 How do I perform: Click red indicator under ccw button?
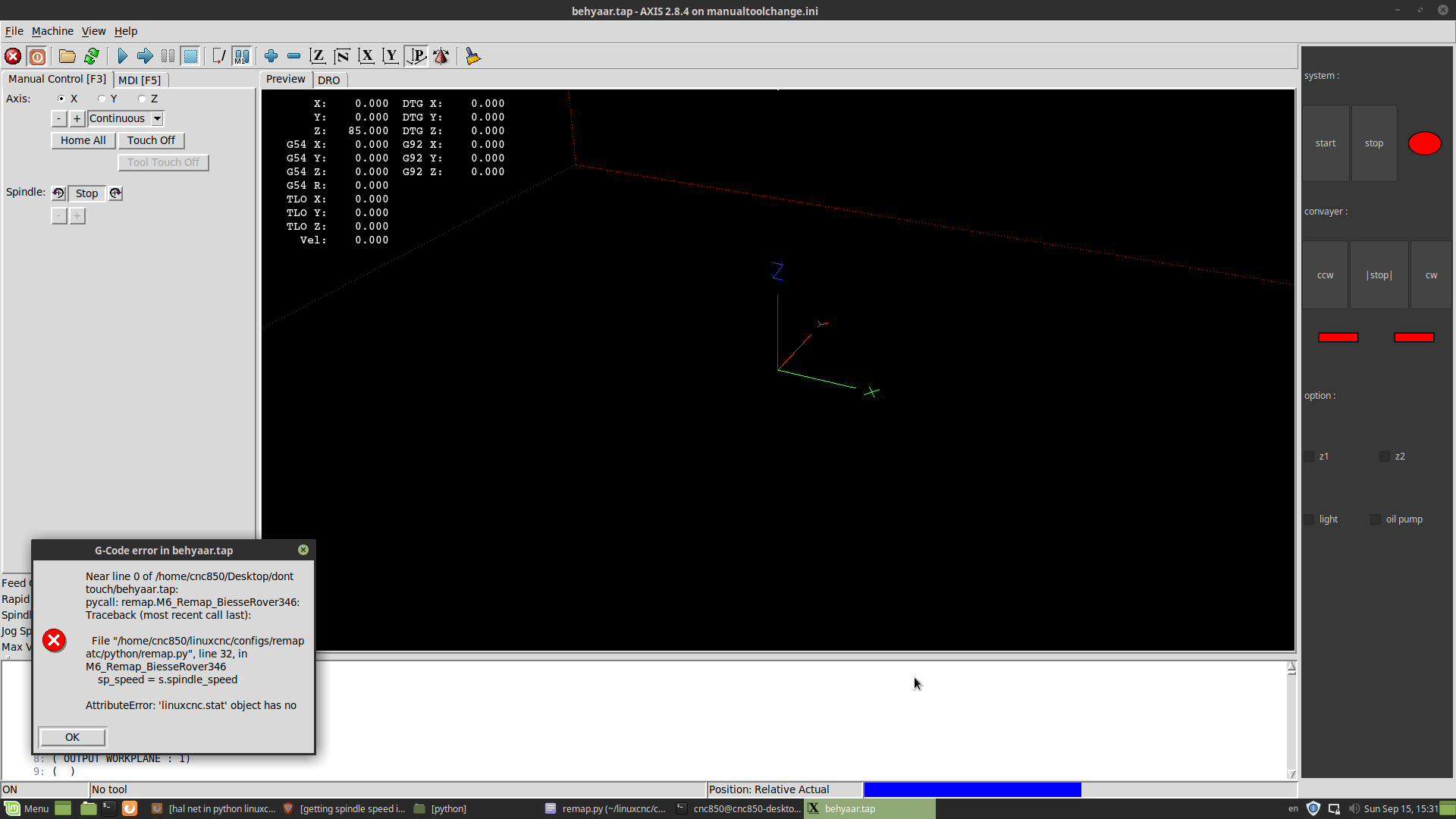point(1338,337)
